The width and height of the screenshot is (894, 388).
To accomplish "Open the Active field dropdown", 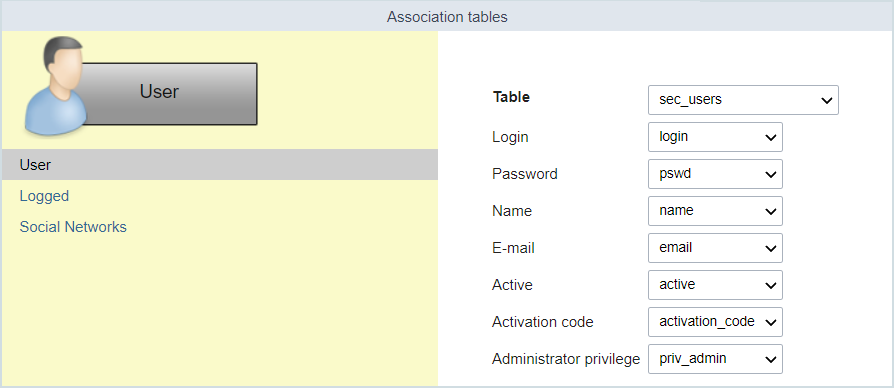I will [x=715, y=285].
